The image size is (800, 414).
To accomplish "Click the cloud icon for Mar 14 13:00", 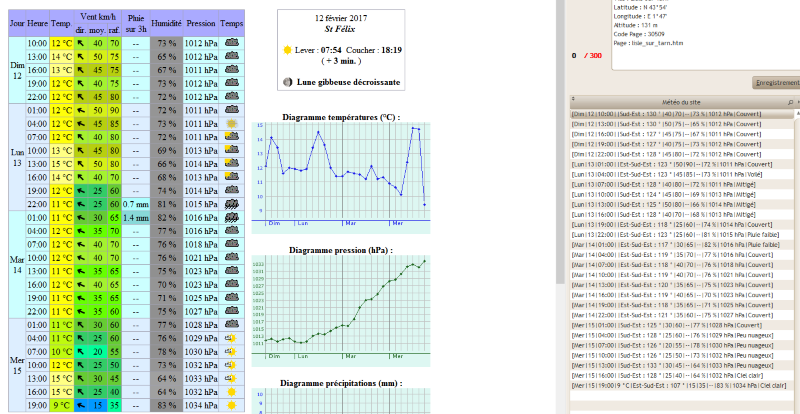I will click(x=232, y=271).
